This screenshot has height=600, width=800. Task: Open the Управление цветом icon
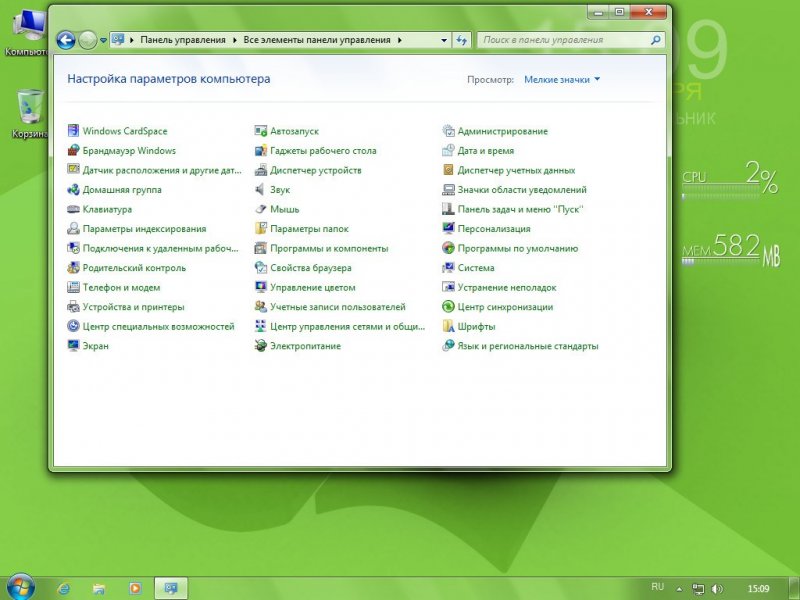(261, 287)
